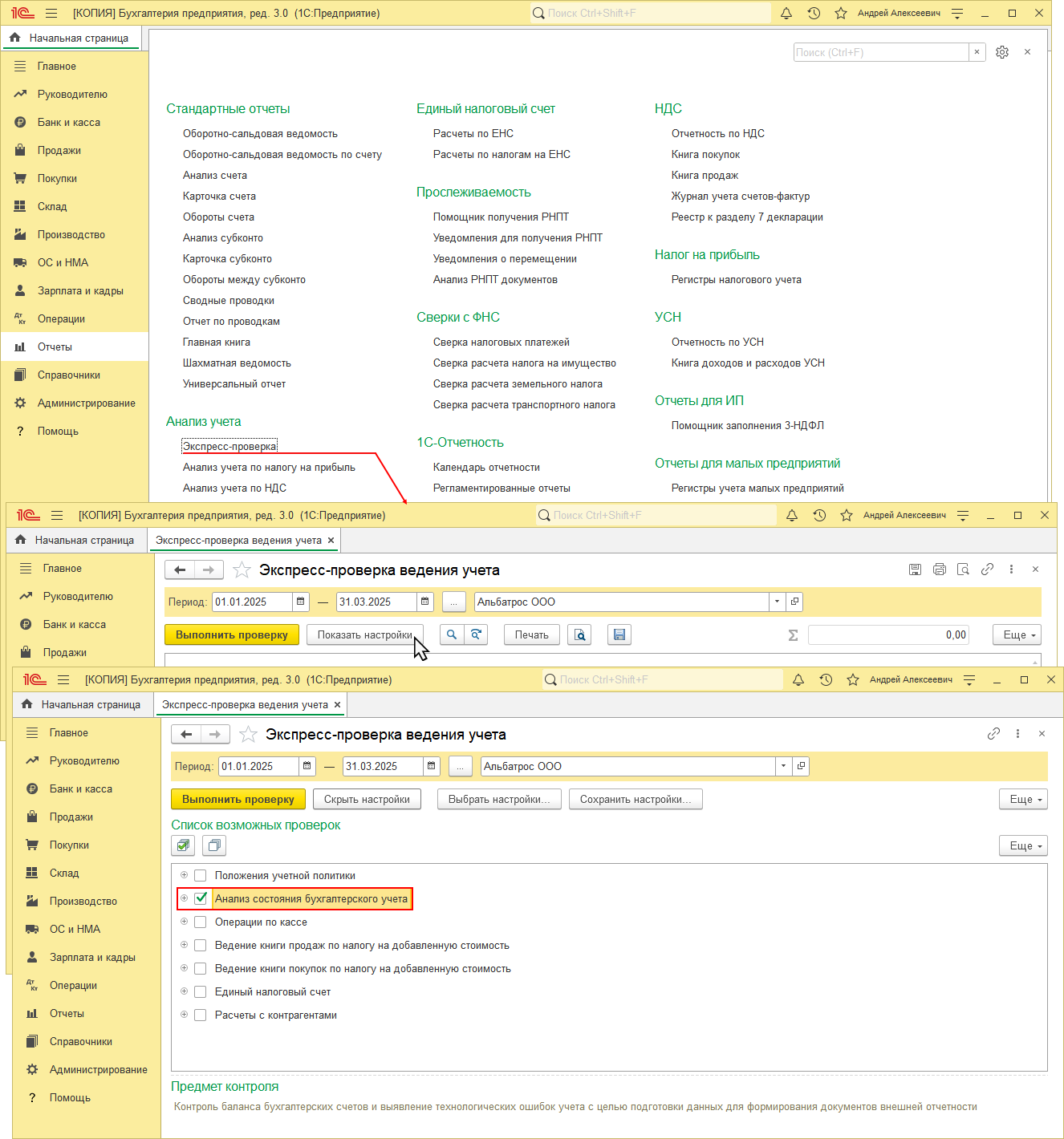Open Помощь in the reports window sidebar
The height and width of the screenshot is (1139, 1064).
(x=58, y=432)
